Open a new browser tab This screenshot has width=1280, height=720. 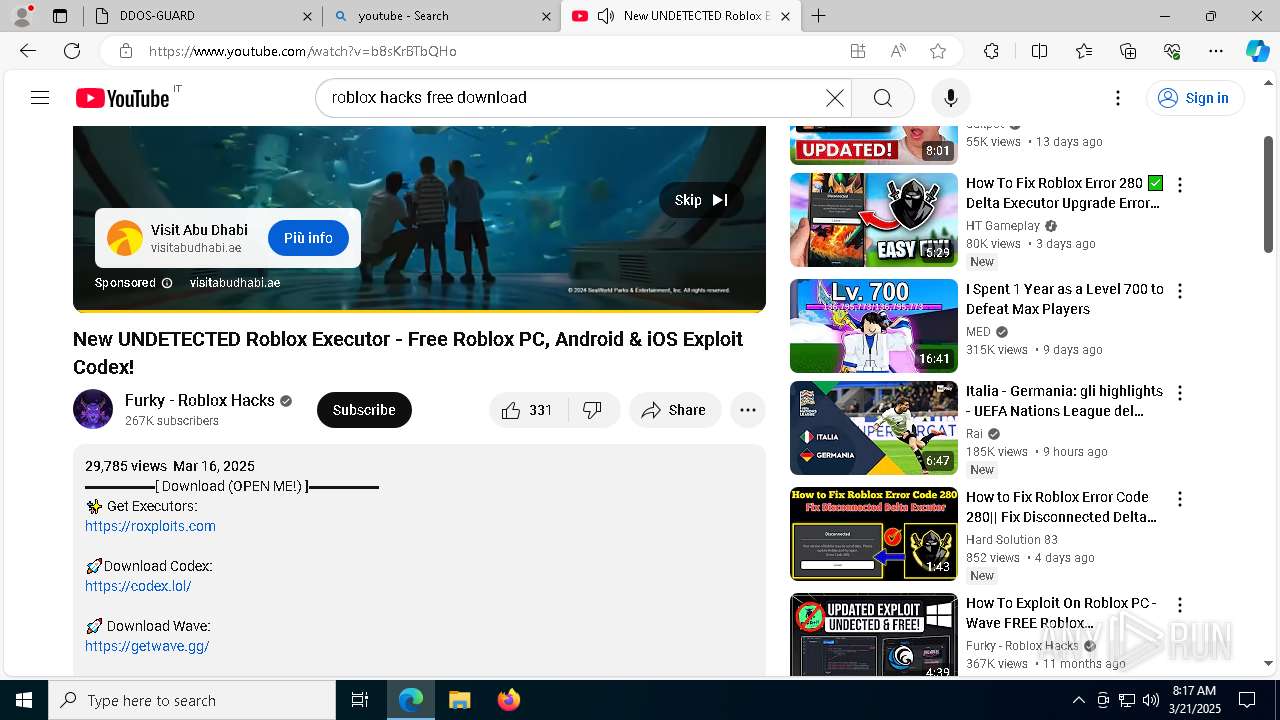tap(819, 16)
